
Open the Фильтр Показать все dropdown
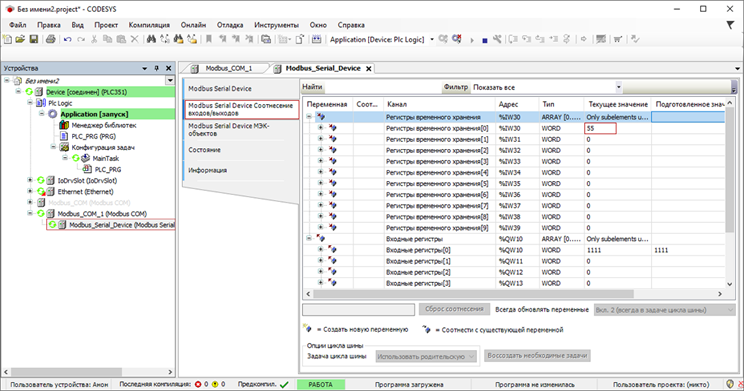(x=618, y=87)
